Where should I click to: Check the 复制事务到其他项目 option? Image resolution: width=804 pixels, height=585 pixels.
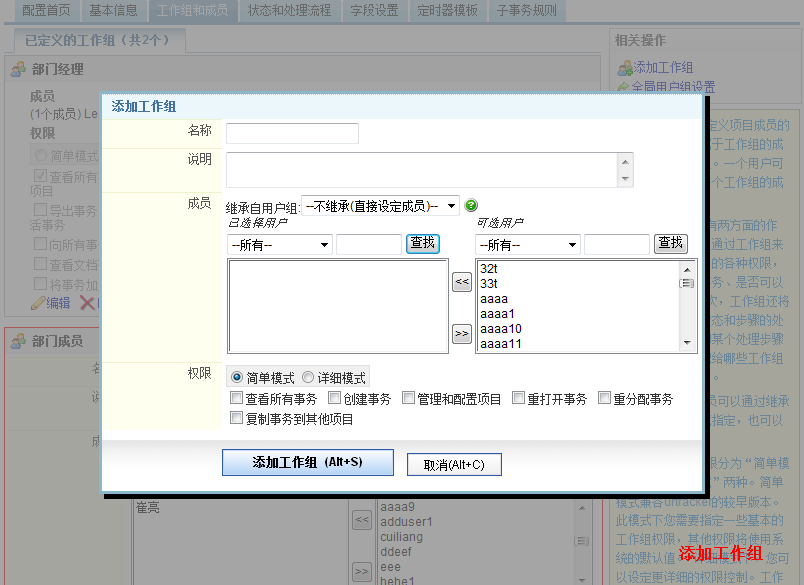(x=236, y=419)
